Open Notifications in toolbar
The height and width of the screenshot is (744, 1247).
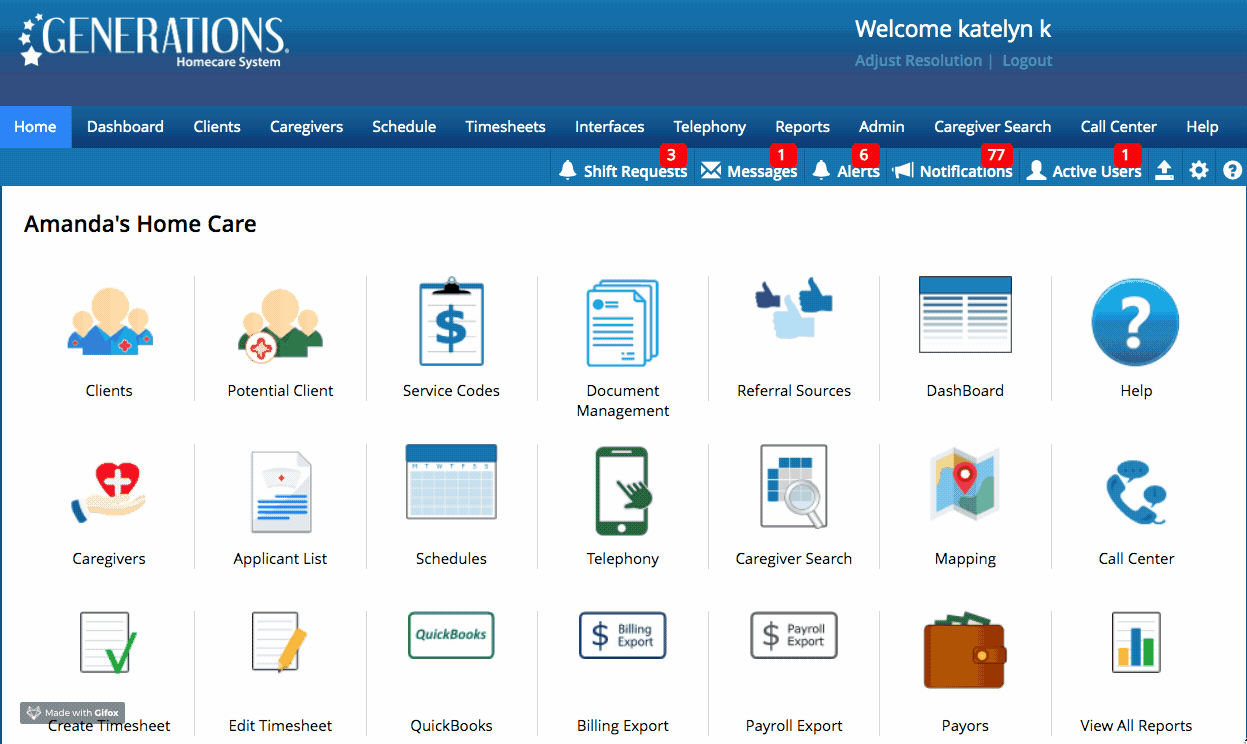953,170
